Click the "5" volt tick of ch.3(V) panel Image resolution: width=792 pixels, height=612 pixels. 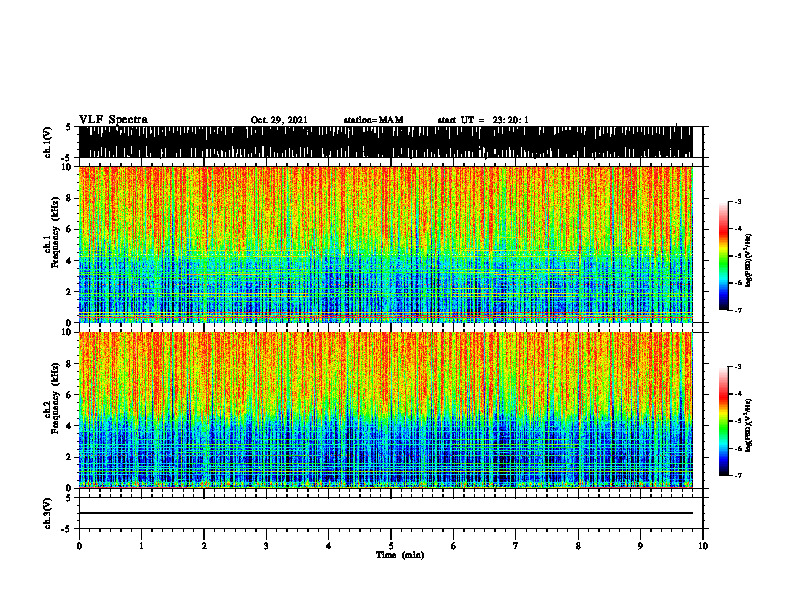coord(68,498)
